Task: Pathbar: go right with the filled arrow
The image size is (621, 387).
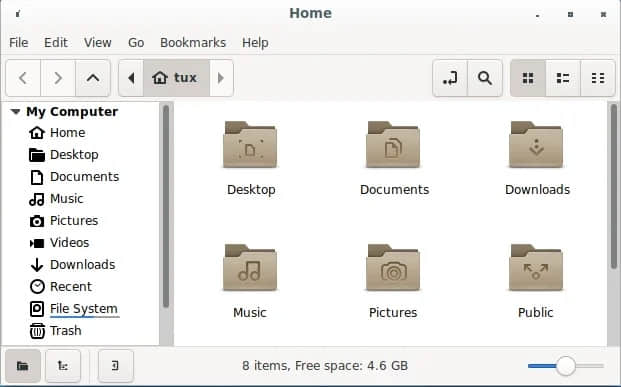Action: tap(221, 78)
